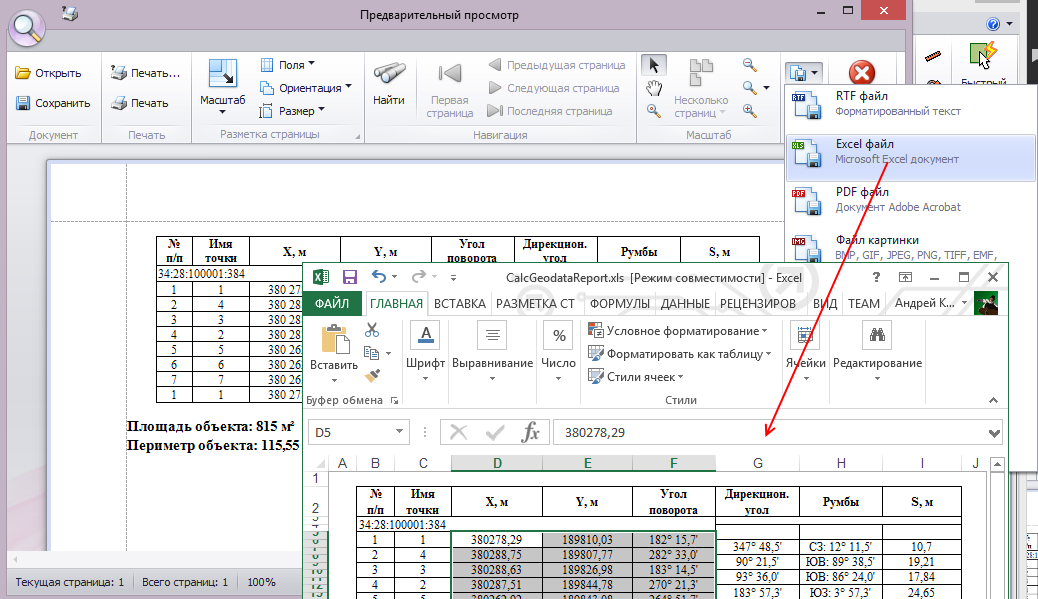Click Excel Format Painter brush

(372, 376)
